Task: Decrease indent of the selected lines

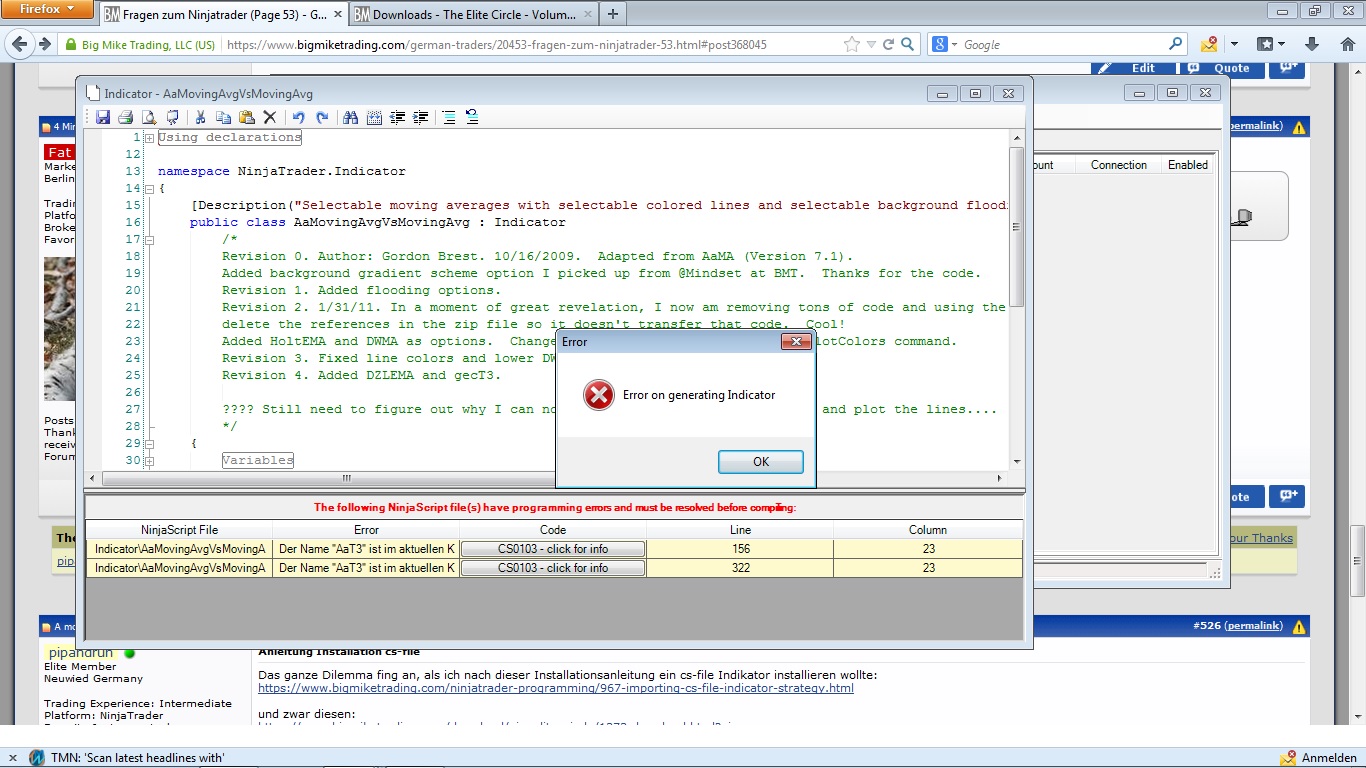Action: (x=398, y=117)
